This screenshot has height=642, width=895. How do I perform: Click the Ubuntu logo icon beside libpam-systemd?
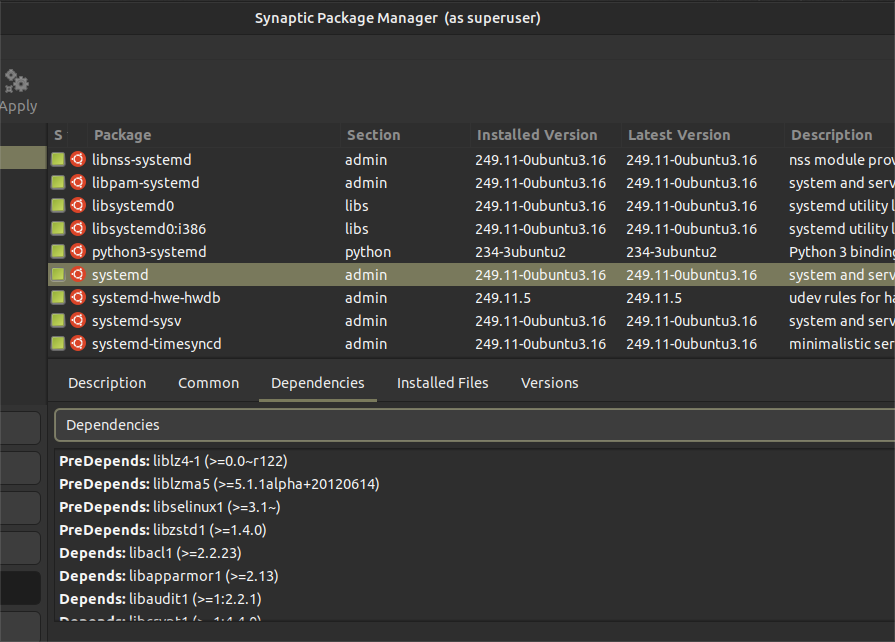[x=77, y=183]
